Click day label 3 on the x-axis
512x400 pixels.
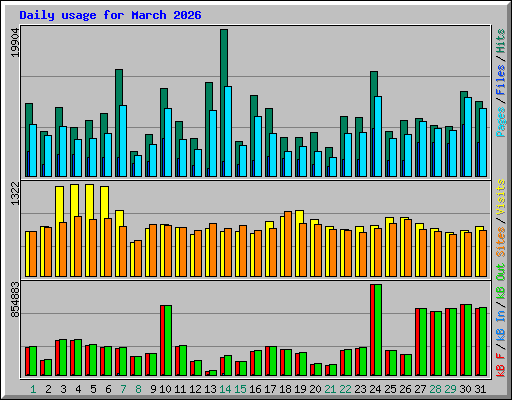click(63, 389)
